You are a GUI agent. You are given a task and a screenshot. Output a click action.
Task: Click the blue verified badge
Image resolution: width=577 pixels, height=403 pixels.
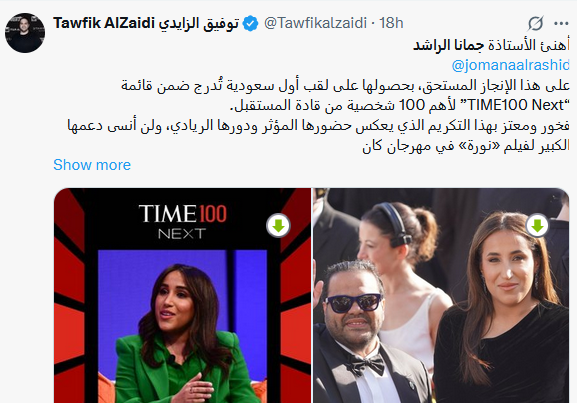[250, 24]
